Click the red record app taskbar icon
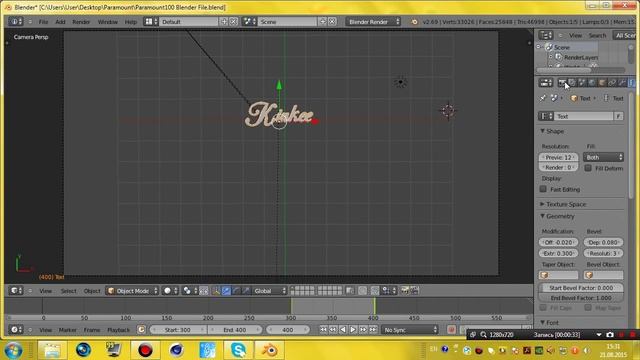Viewport: 640px width, 360px height. pos(145,350)
